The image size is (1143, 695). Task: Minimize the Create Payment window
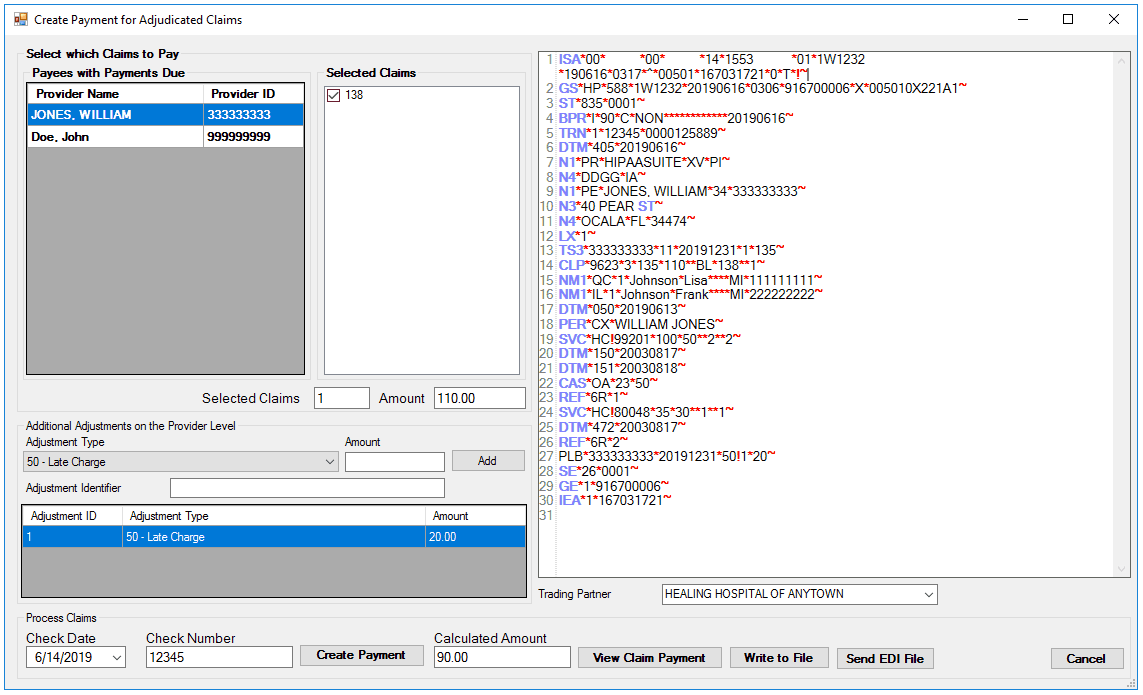click(x=1023, y=19)
